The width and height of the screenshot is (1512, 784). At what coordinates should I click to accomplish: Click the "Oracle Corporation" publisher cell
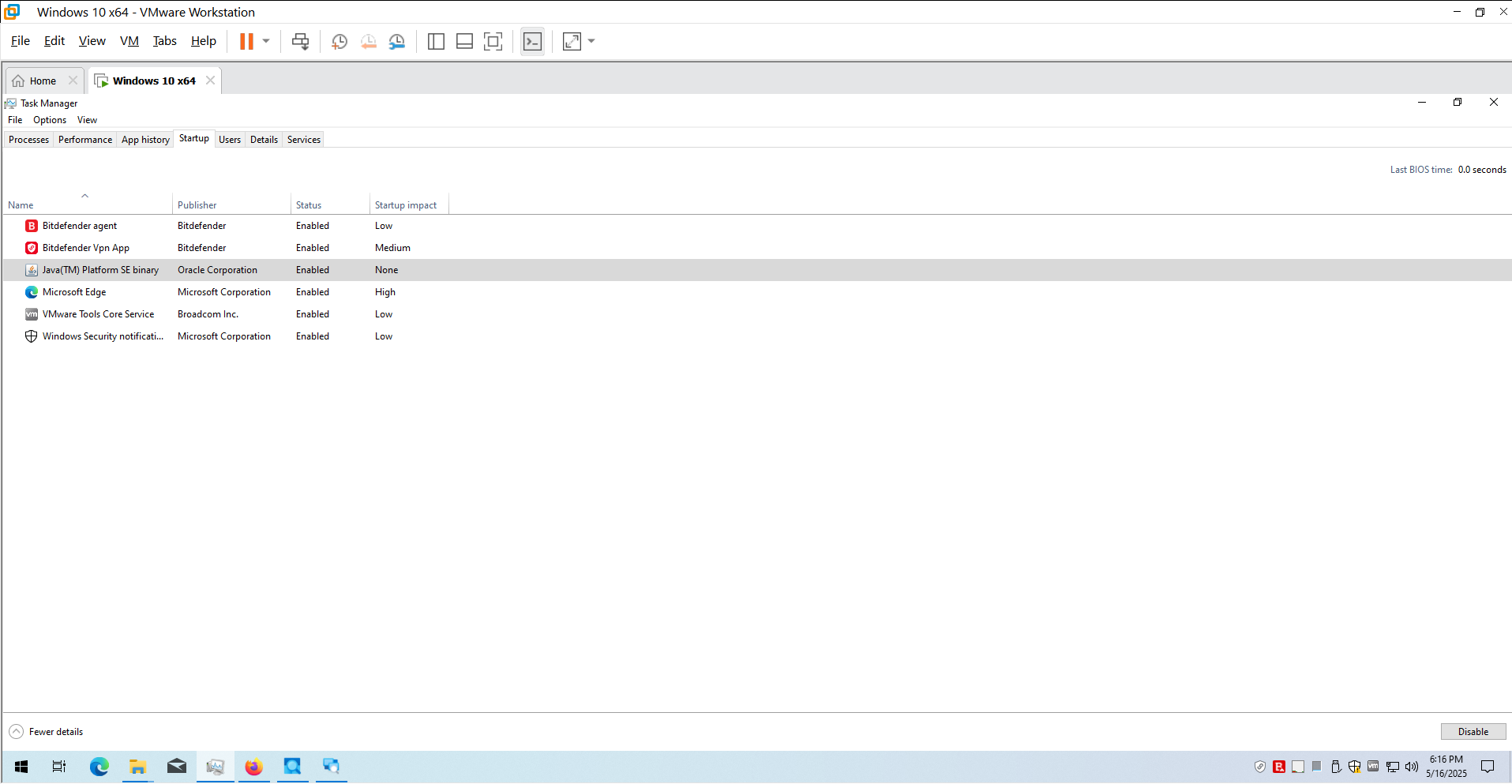(x=217, y=270)
